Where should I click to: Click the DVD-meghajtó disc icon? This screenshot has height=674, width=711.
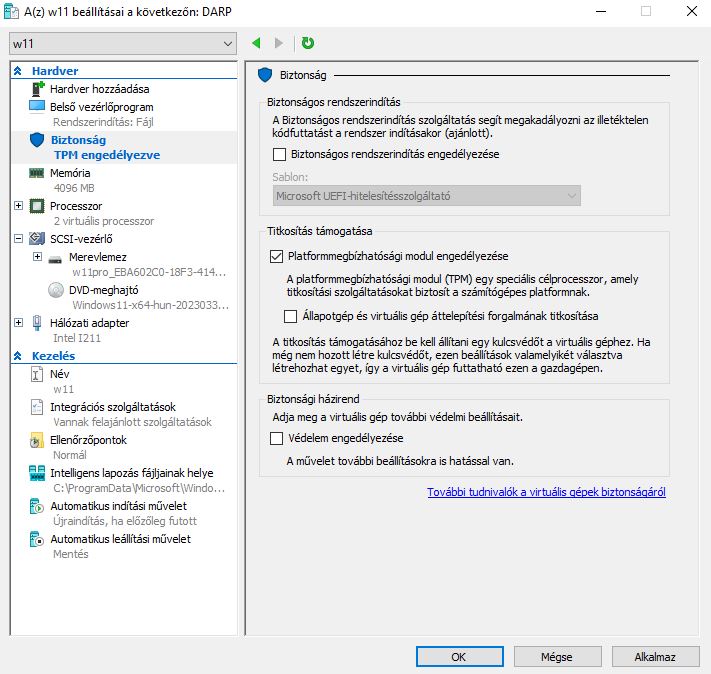[x=57, y=289]
